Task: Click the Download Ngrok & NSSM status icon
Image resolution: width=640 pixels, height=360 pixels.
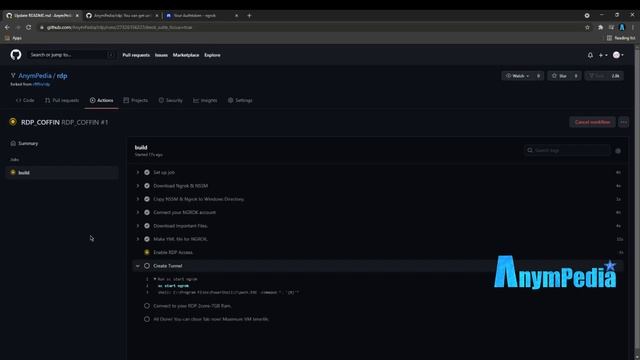Action: (x=147, y=186)
